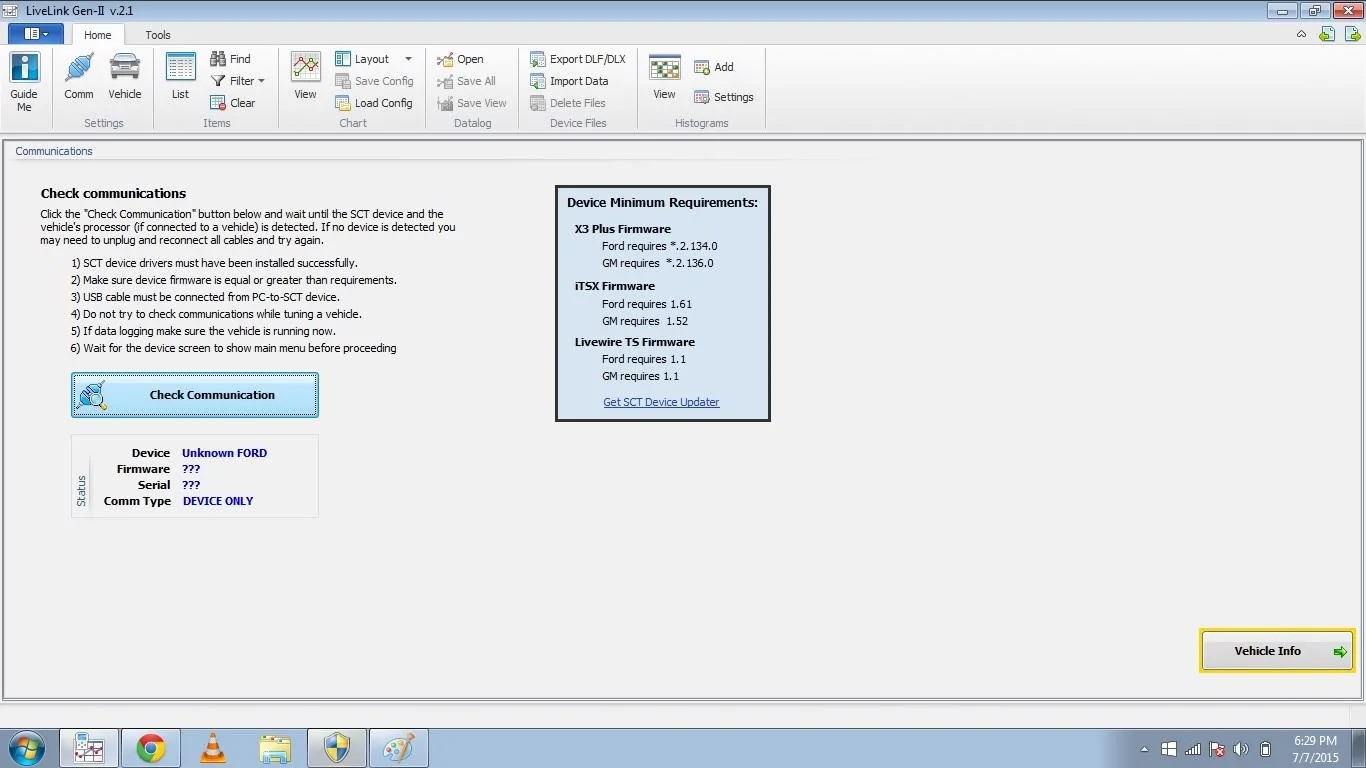Screen dimensions: 1366x768
Task: Open Comm settings in the ribbon
Action: pos(79,77)
